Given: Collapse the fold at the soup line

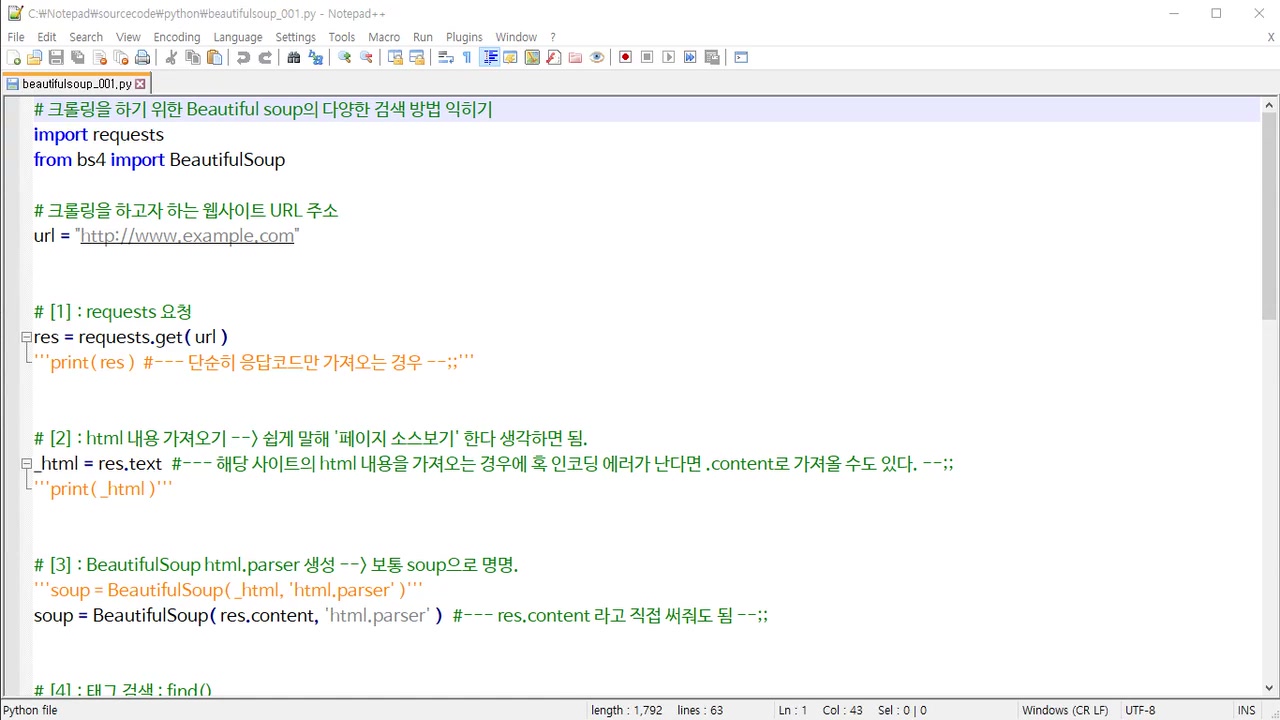Looking at the screenshot, I should pos(26,615).
